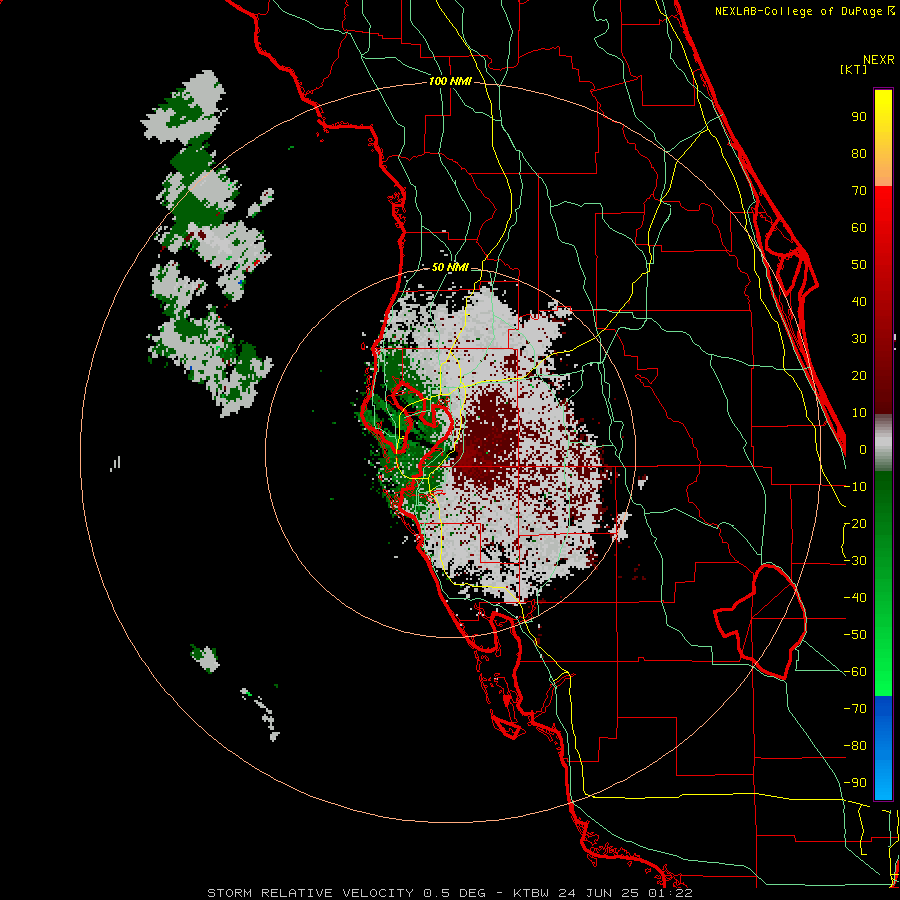The width and height of the screenshot is (900, 900).
Task: Click the -50 value on velocity scale
Action: click(x=855, y=635)
